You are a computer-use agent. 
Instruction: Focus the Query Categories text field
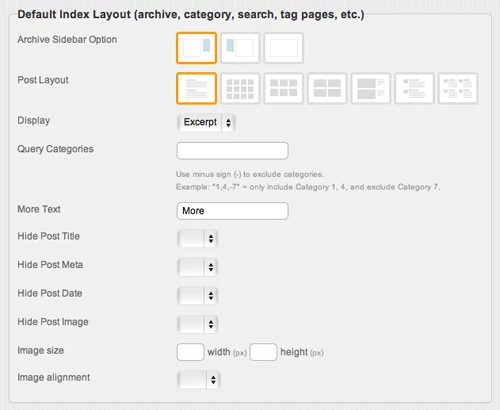coord(232,151)
